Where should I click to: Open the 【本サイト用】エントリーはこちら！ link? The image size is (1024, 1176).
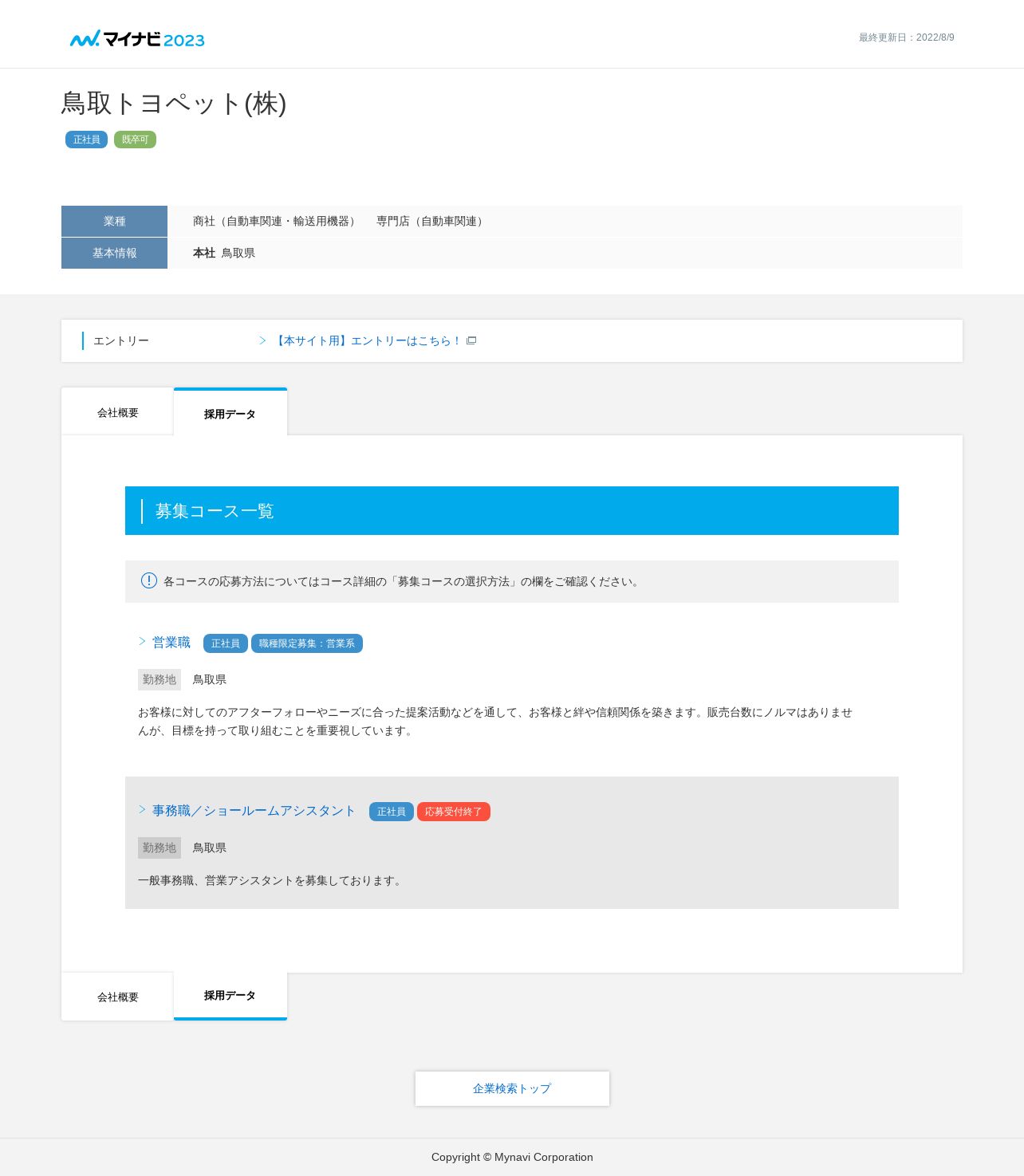pos(367,340)
